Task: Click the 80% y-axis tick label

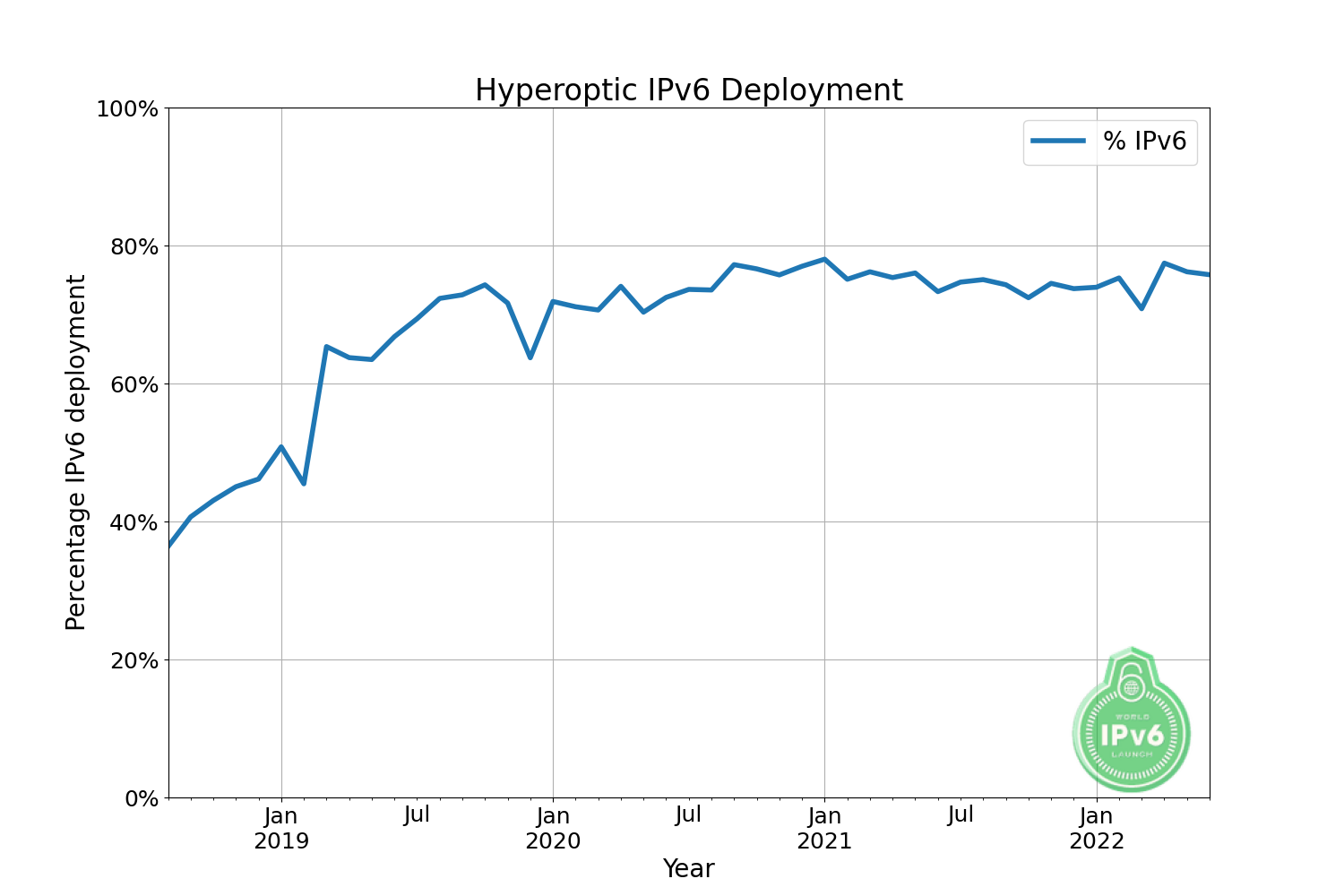Action: [x=133, y=246]
